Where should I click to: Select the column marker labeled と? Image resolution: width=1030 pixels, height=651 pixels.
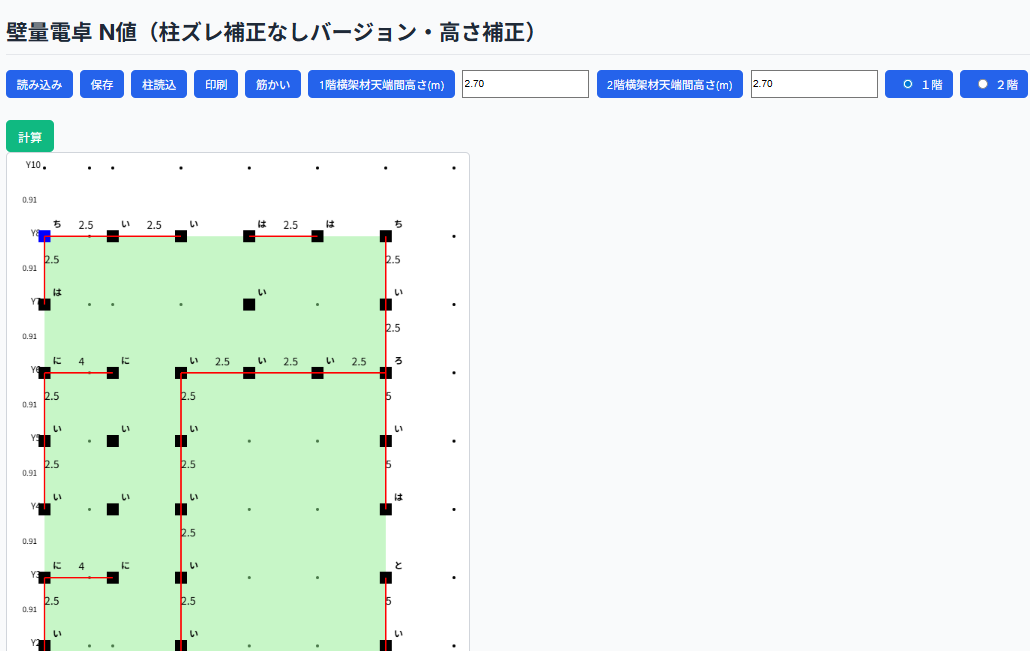(386, 578)
